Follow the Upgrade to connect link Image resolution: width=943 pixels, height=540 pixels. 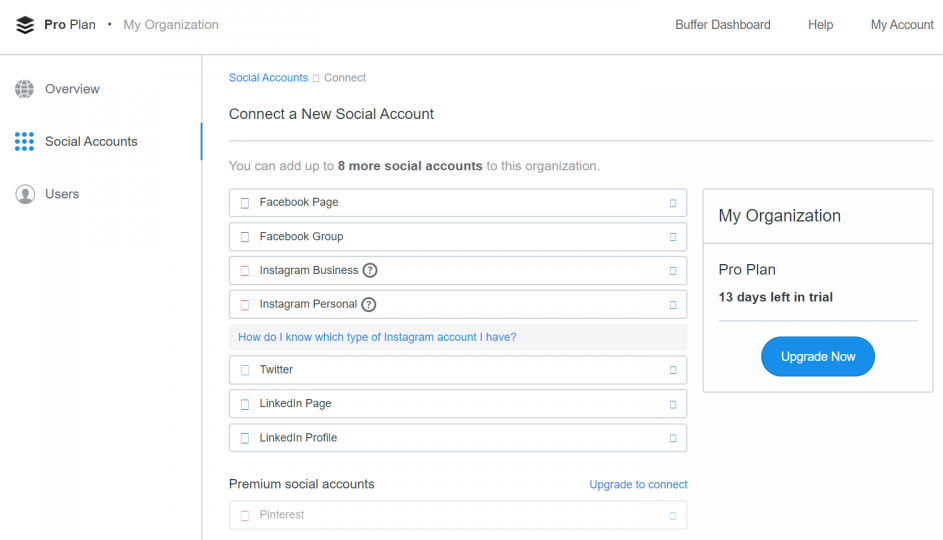coord(638,485)
